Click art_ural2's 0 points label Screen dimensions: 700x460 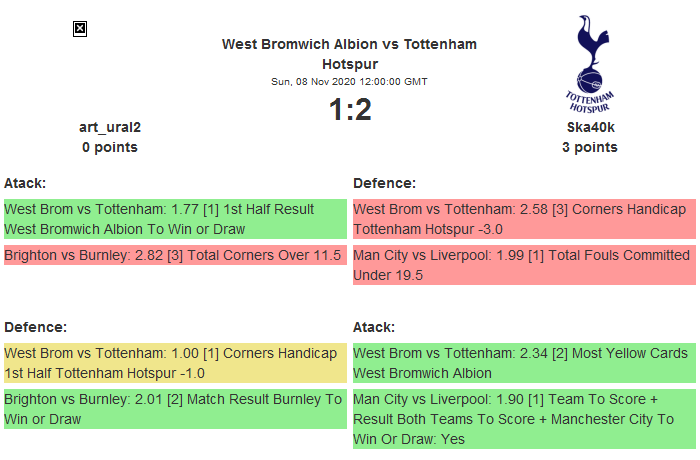click(110, 147)
